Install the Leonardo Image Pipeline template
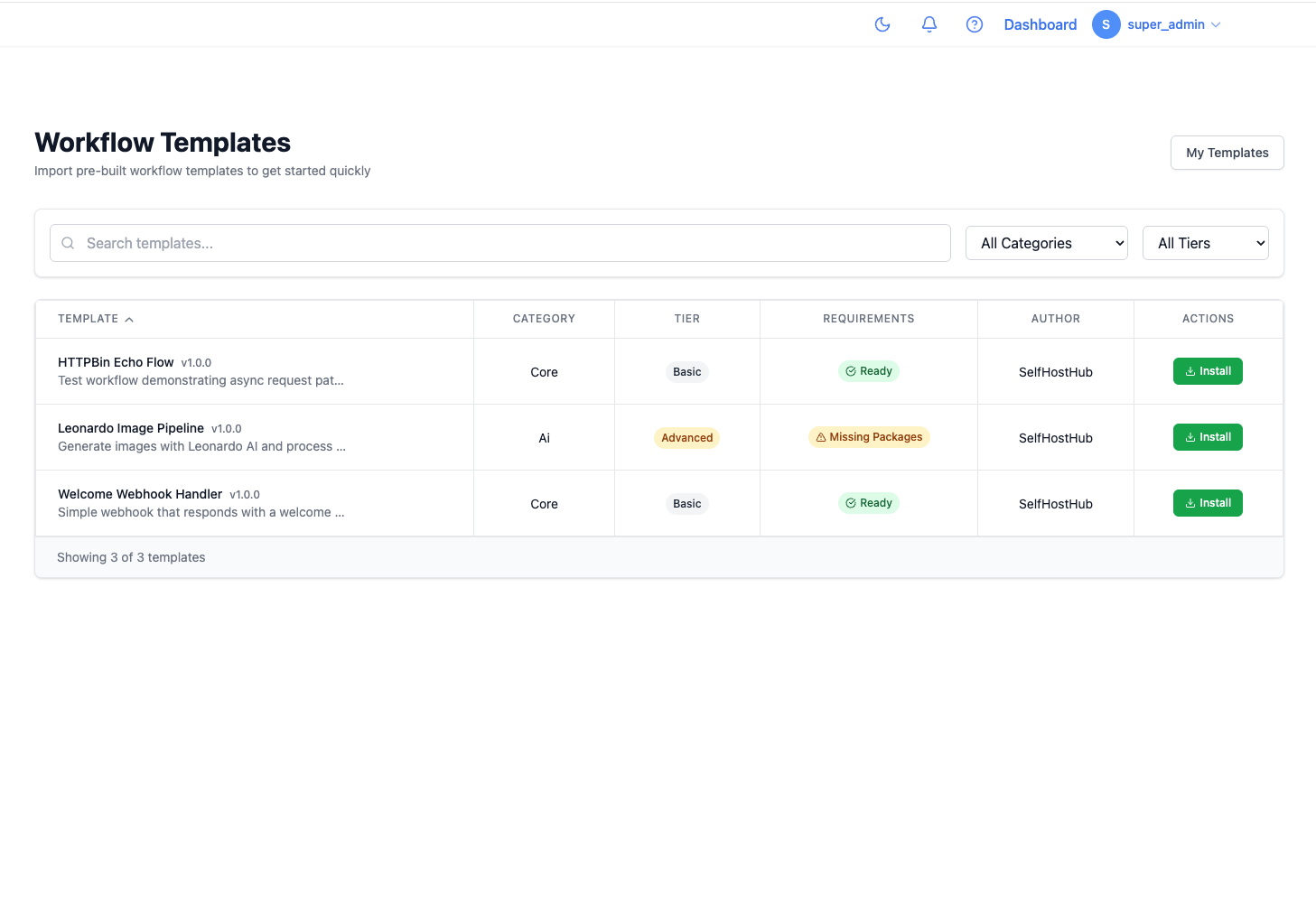This screenshot has width=1316, height=914. (x=1208, y=436)
